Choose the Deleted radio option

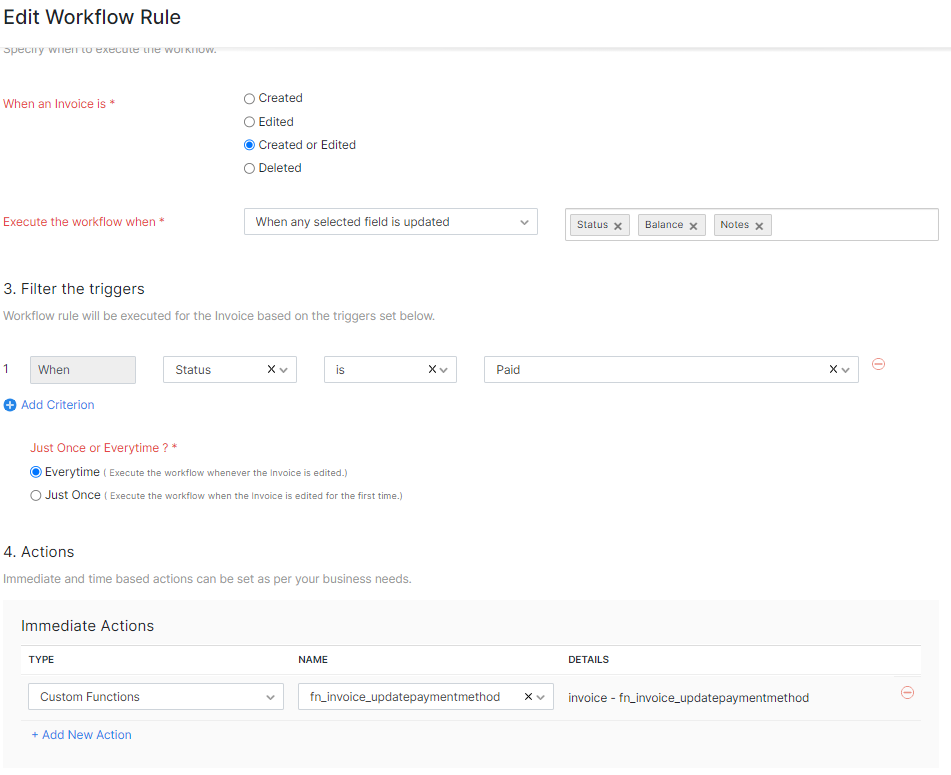tap(250, 169)
